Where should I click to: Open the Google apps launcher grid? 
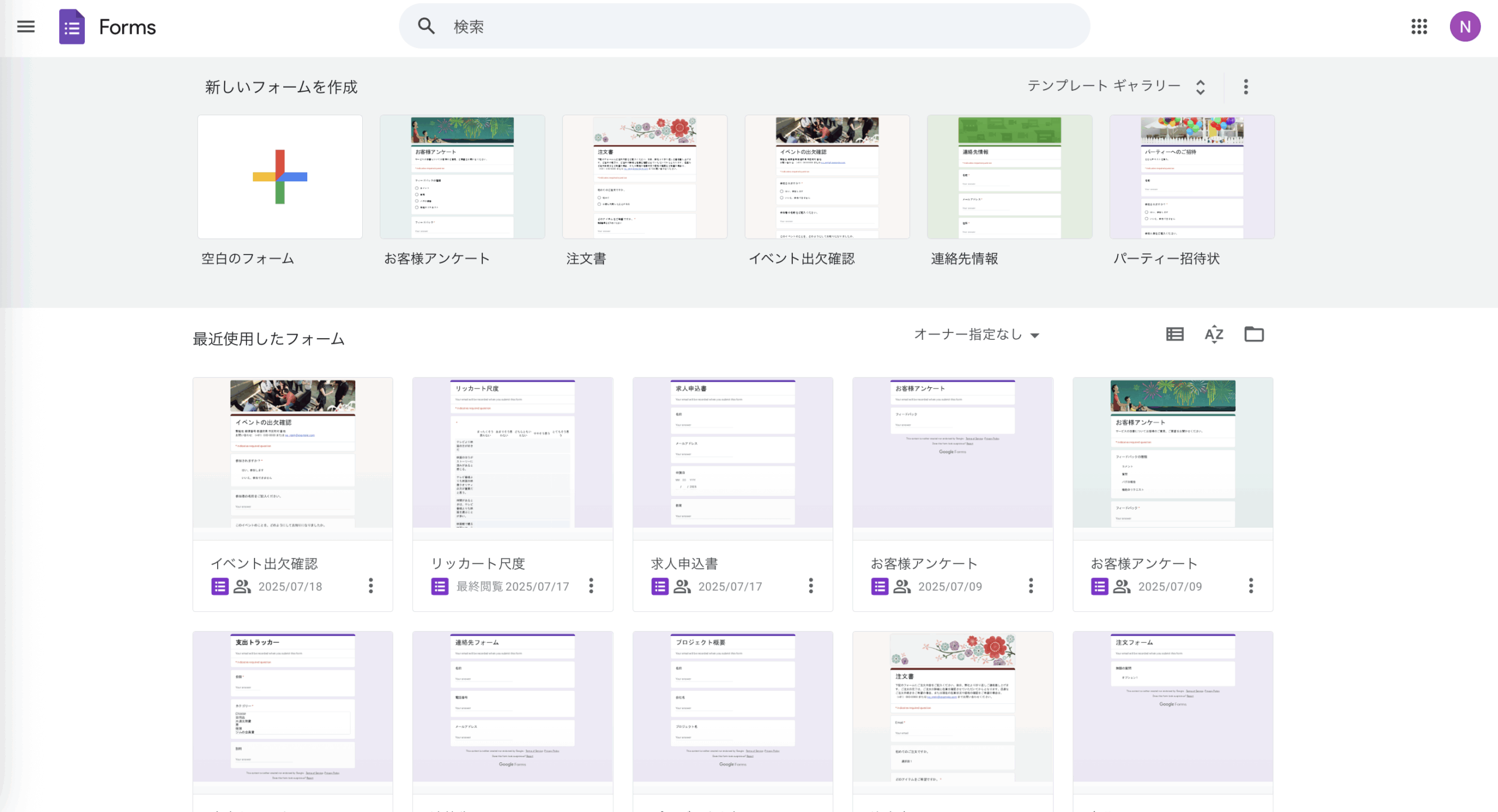1419,27
